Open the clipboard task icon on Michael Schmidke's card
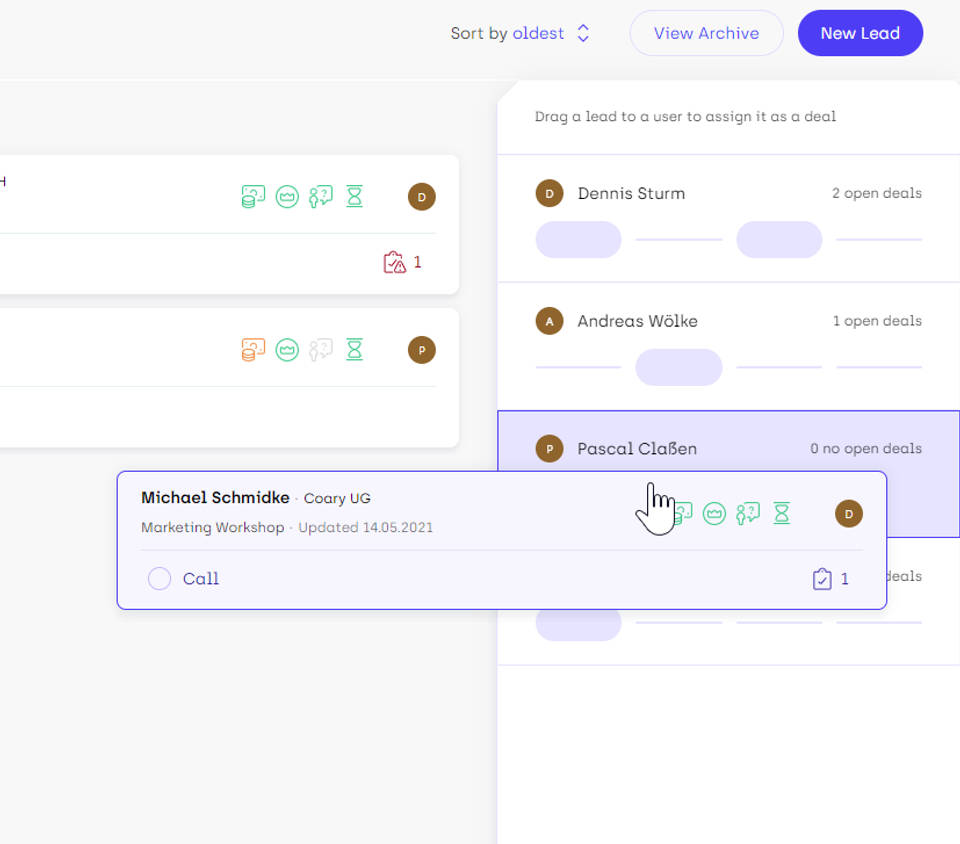Screen dimensions: 960x844 (822, 579)
